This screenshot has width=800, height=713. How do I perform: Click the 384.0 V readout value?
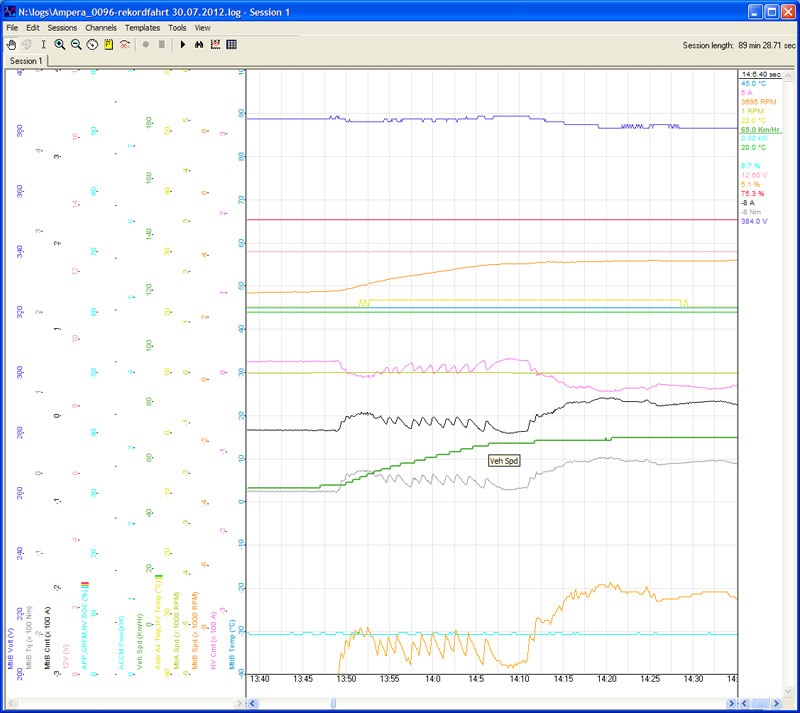coord(754,220)
